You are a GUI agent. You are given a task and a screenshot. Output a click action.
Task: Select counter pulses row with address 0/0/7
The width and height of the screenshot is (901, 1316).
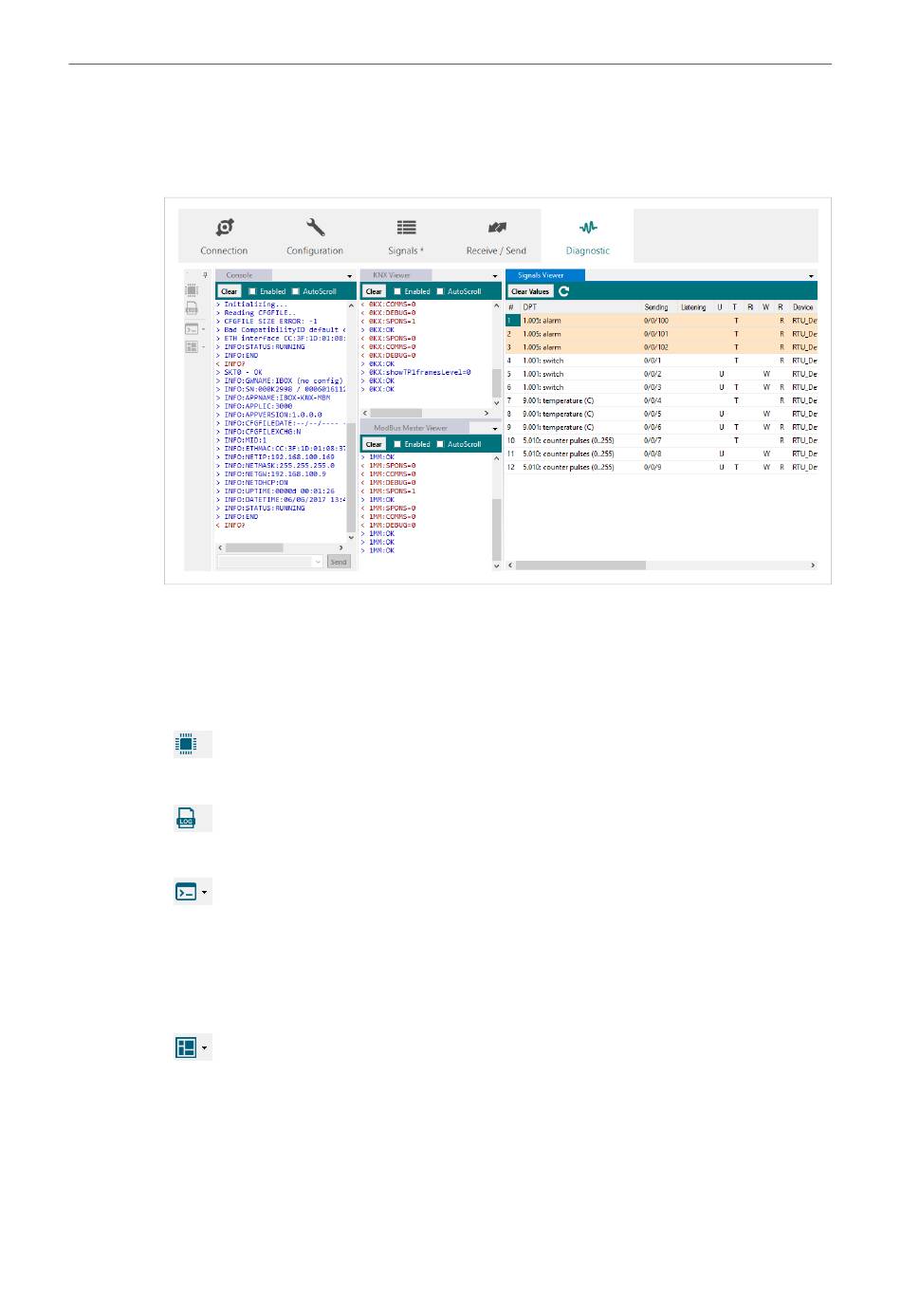tap(661, 440)
